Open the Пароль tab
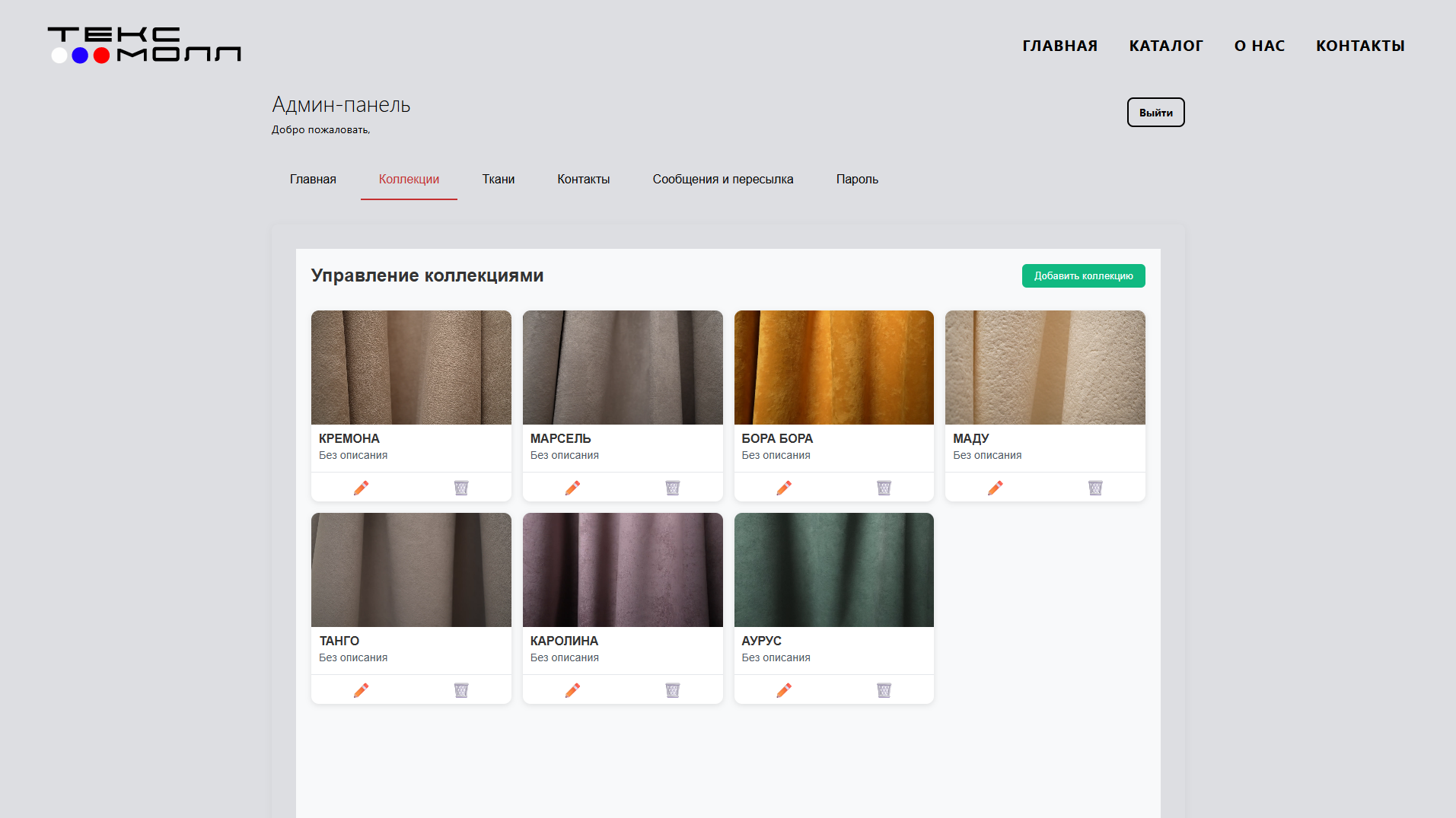The width and height of the screenshot is (1456, 818). [x=857, y=180]
